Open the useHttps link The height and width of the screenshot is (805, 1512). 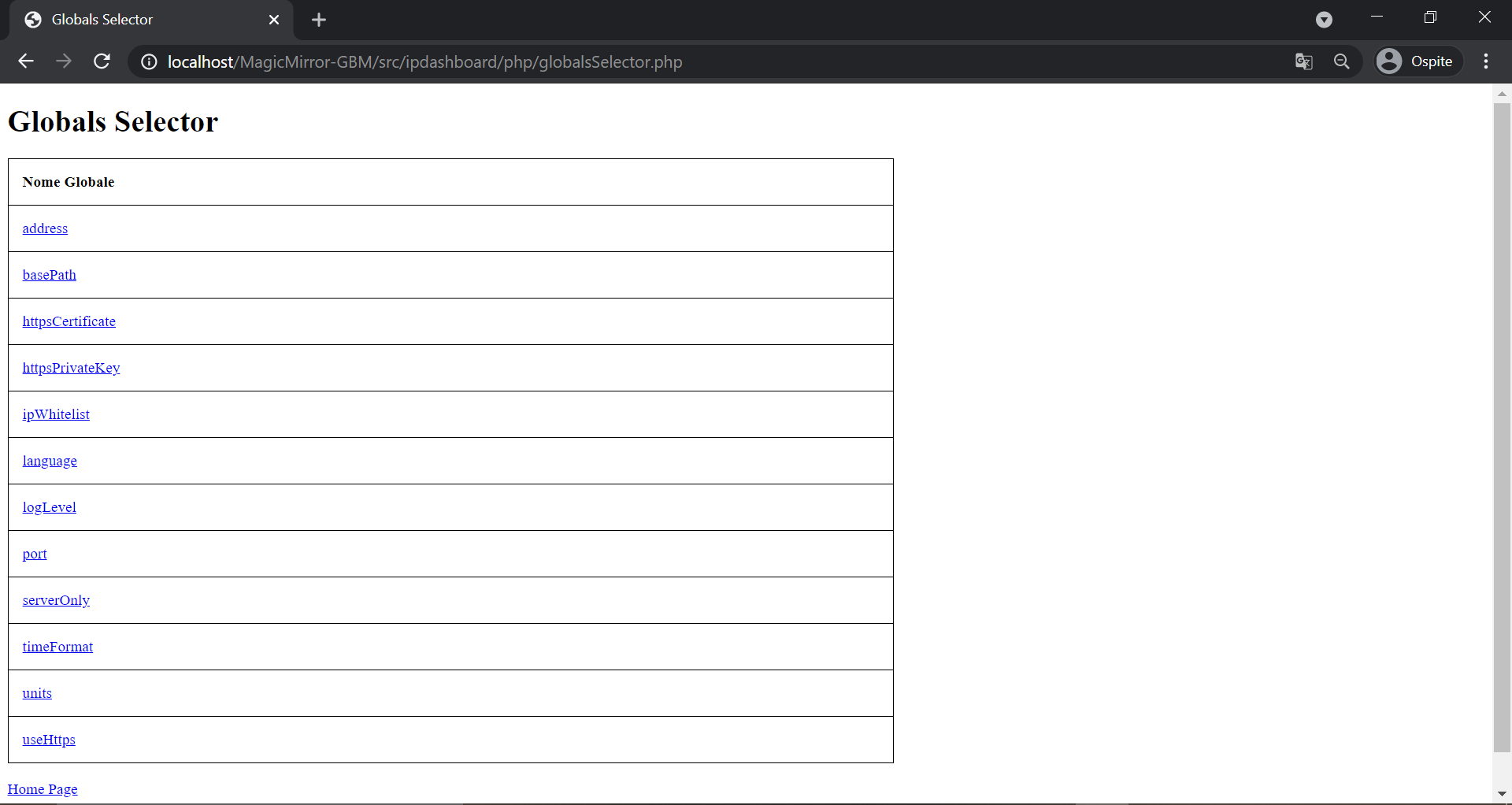(x=49, y=740)
